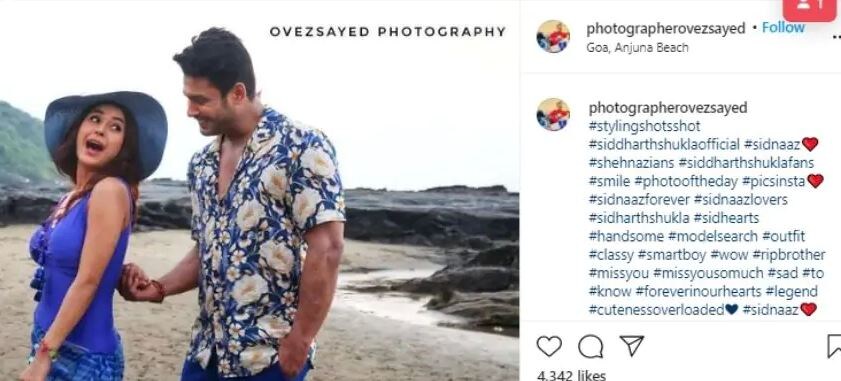Open photographerovezsayed username in header
841x381 pixels.
666,29
